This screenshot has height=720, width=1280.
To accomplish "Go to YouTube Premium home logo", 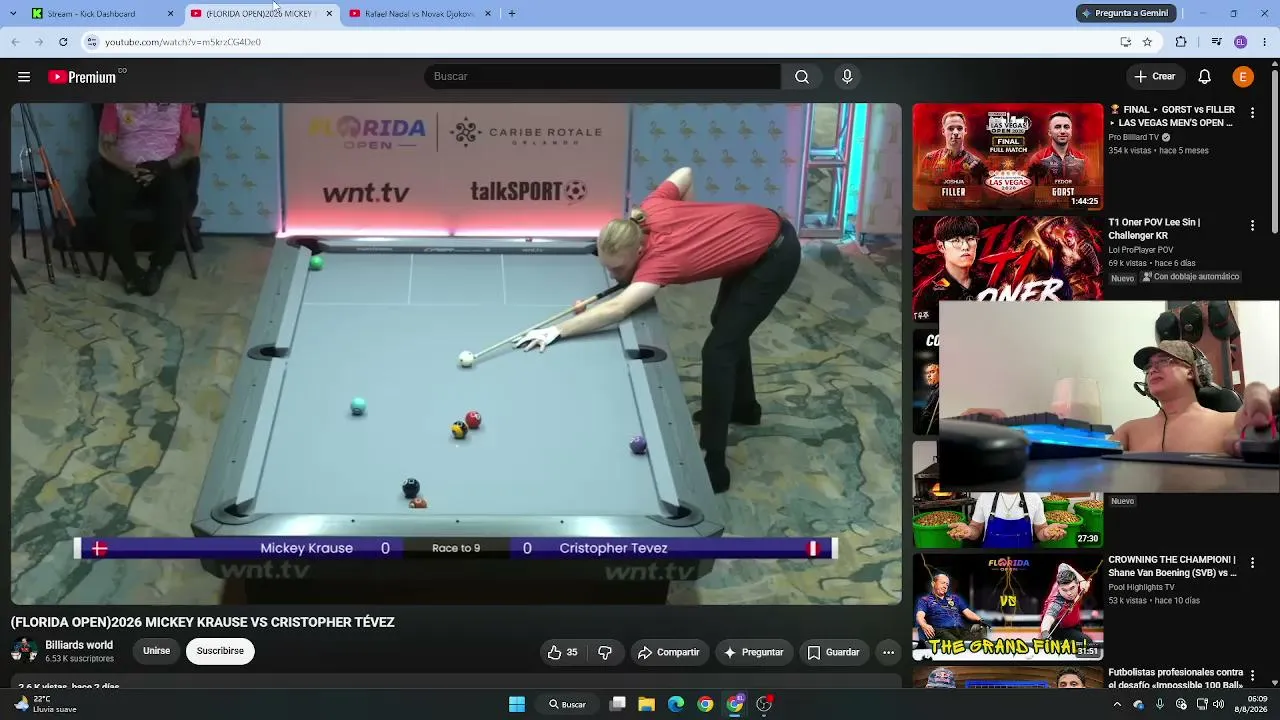I will (x=82, y=77).
